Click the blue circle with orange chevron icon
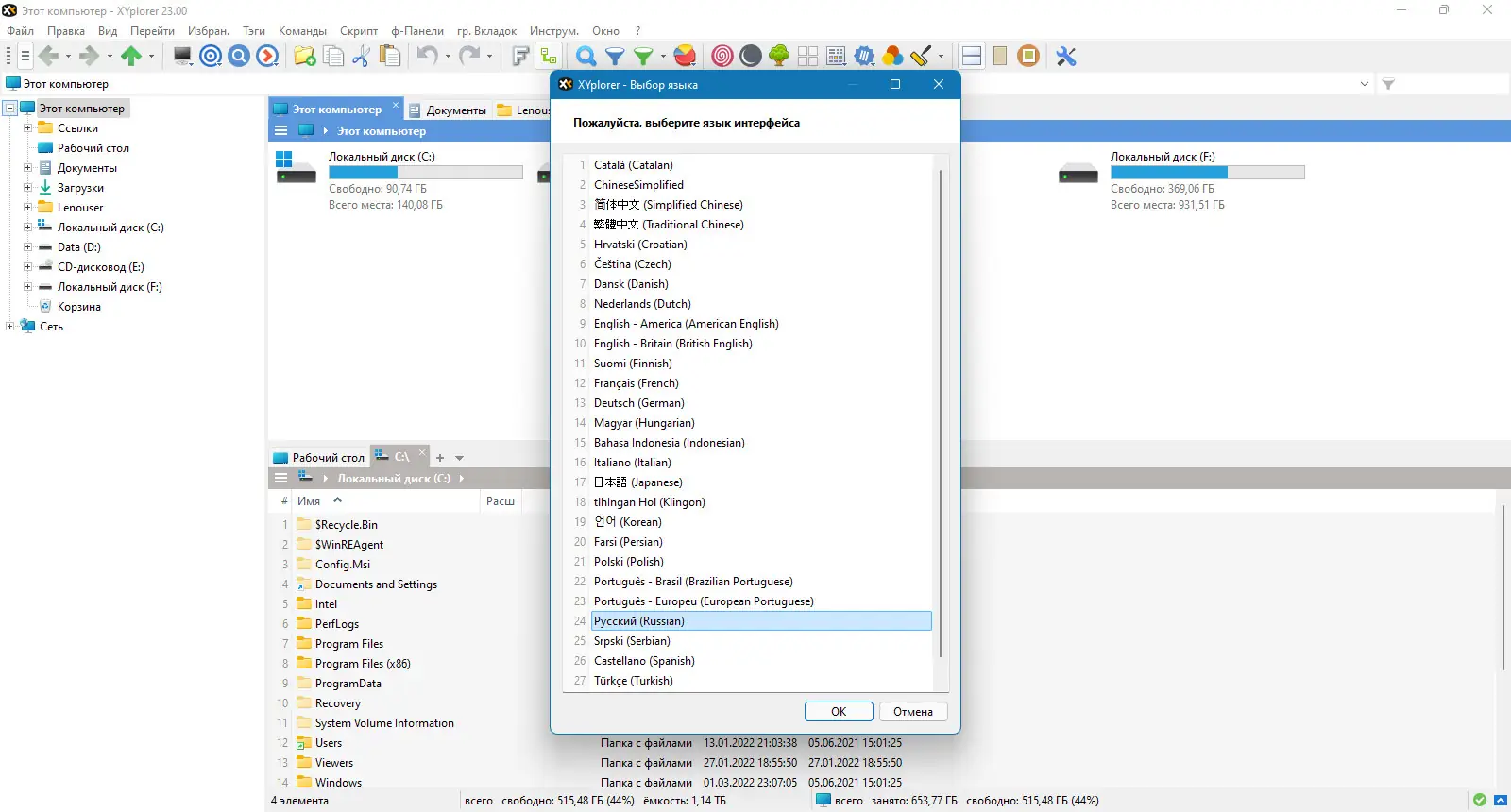The width and height of the screenshot is (1511, 812). click(x=268, y=57)
